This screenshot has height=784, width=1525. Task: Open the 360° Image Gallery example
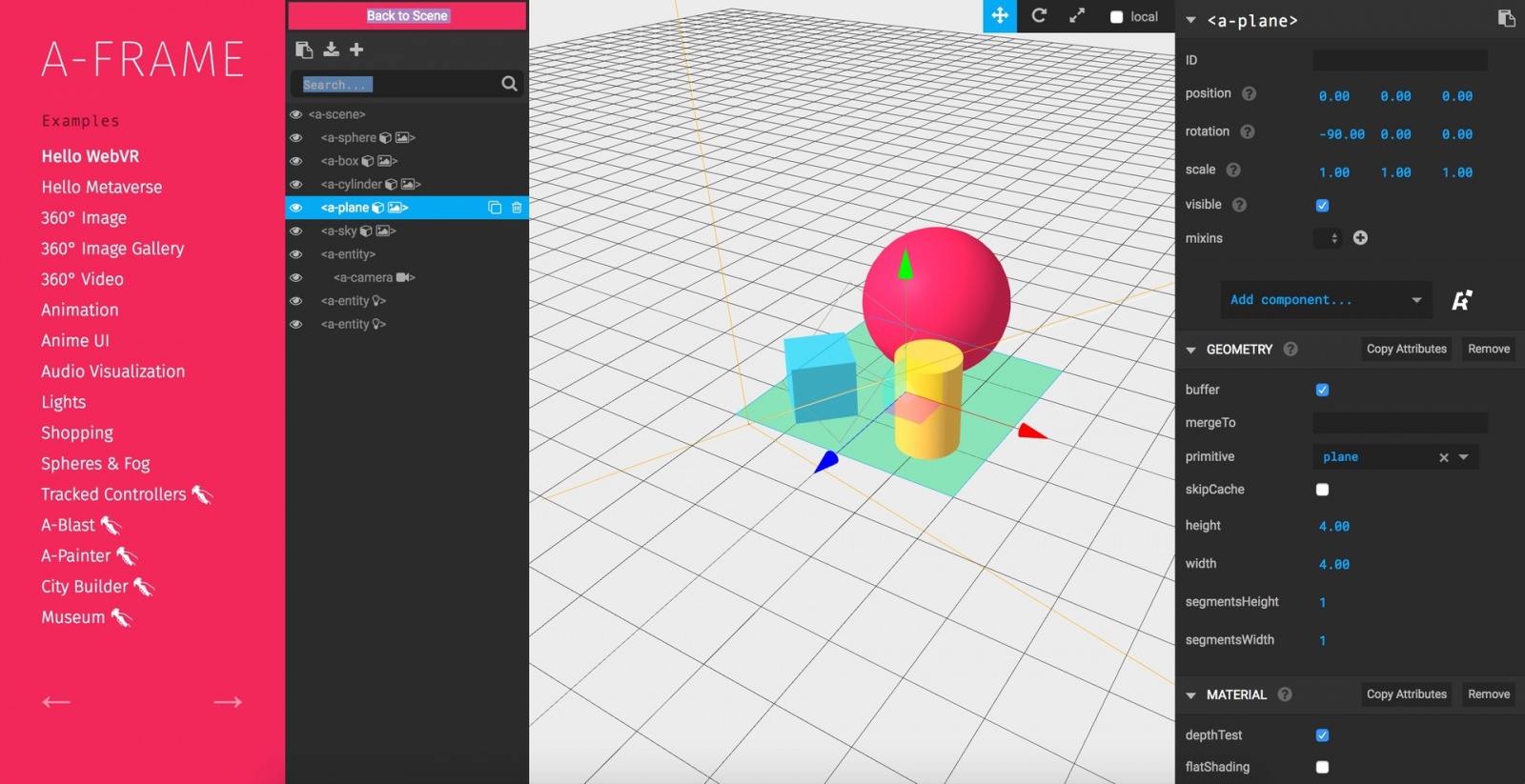click(112, 249)
